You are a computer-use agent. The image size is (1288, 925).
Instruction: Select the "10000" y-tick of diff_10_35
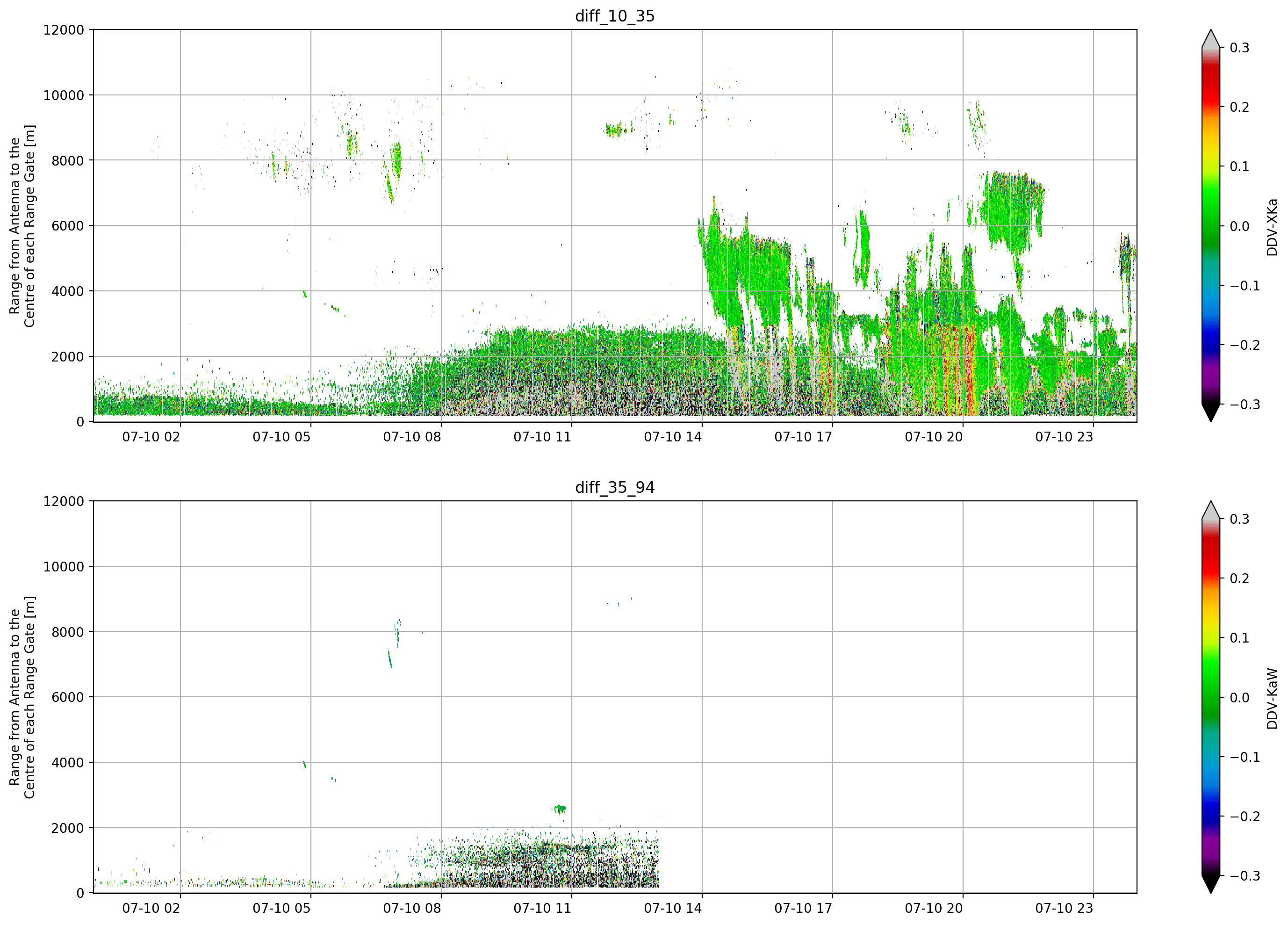click(64, 95)
